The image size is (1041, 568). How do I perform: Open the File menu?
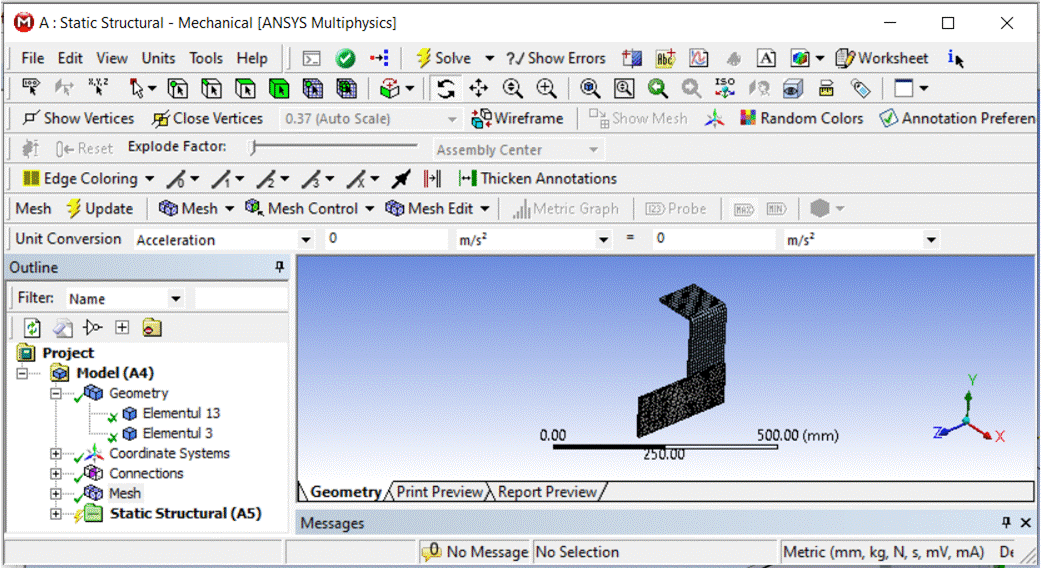click(x=33, y=58)
